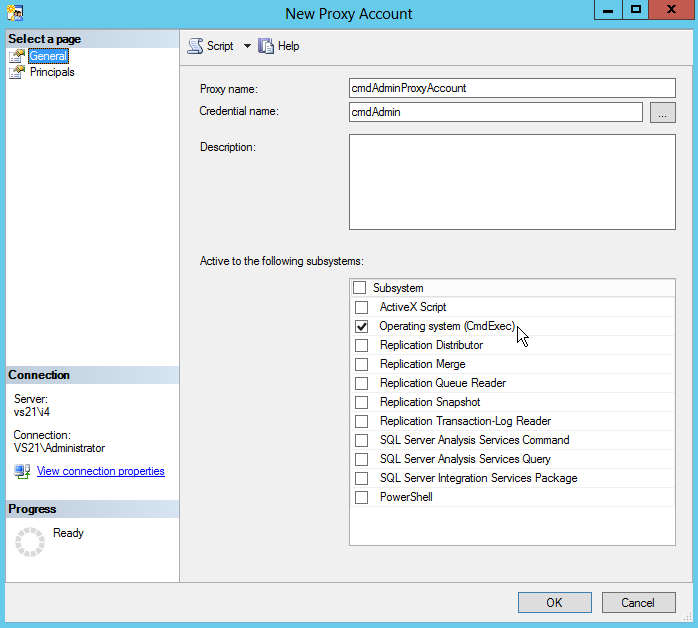
Task: Maximize the New Proxy Account window
Action: (x=636, y=10)
